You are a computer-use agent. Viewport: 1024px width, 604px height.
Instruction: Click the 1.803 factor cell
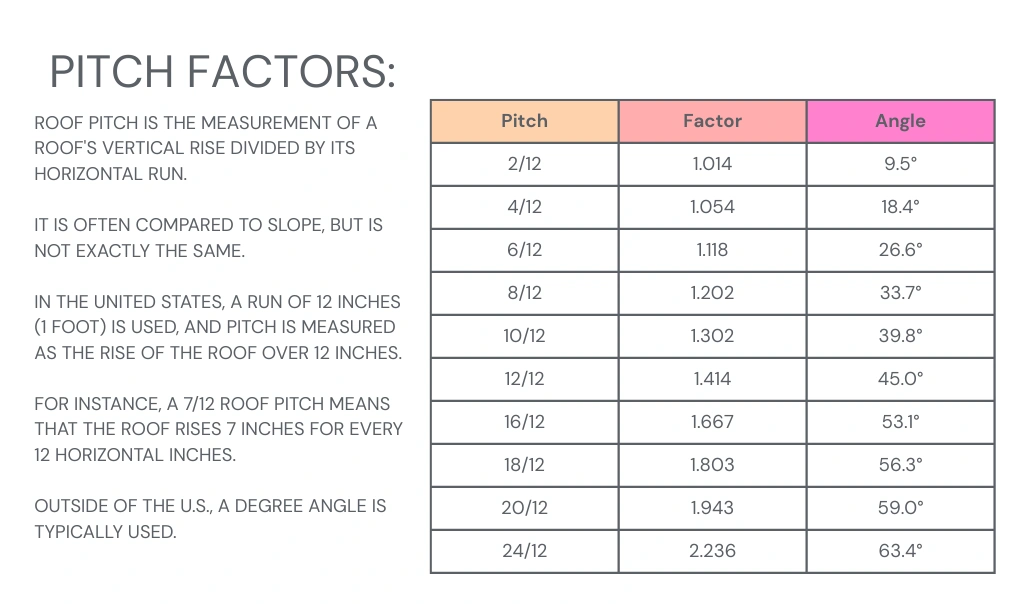tap(712, 465)
